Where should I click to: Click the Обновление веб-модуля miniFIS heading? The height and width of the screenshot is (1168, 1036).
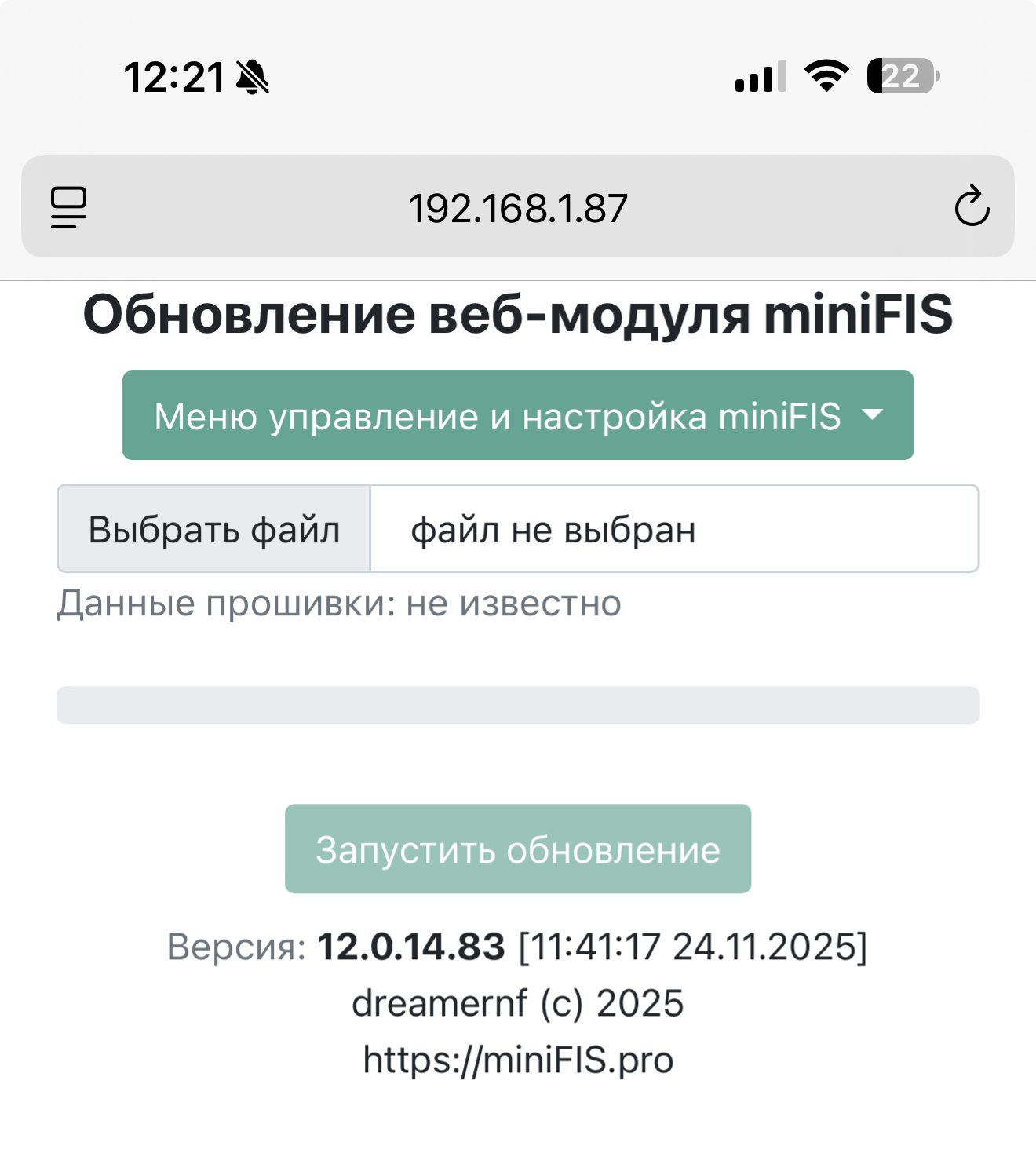tap(517, 315)
